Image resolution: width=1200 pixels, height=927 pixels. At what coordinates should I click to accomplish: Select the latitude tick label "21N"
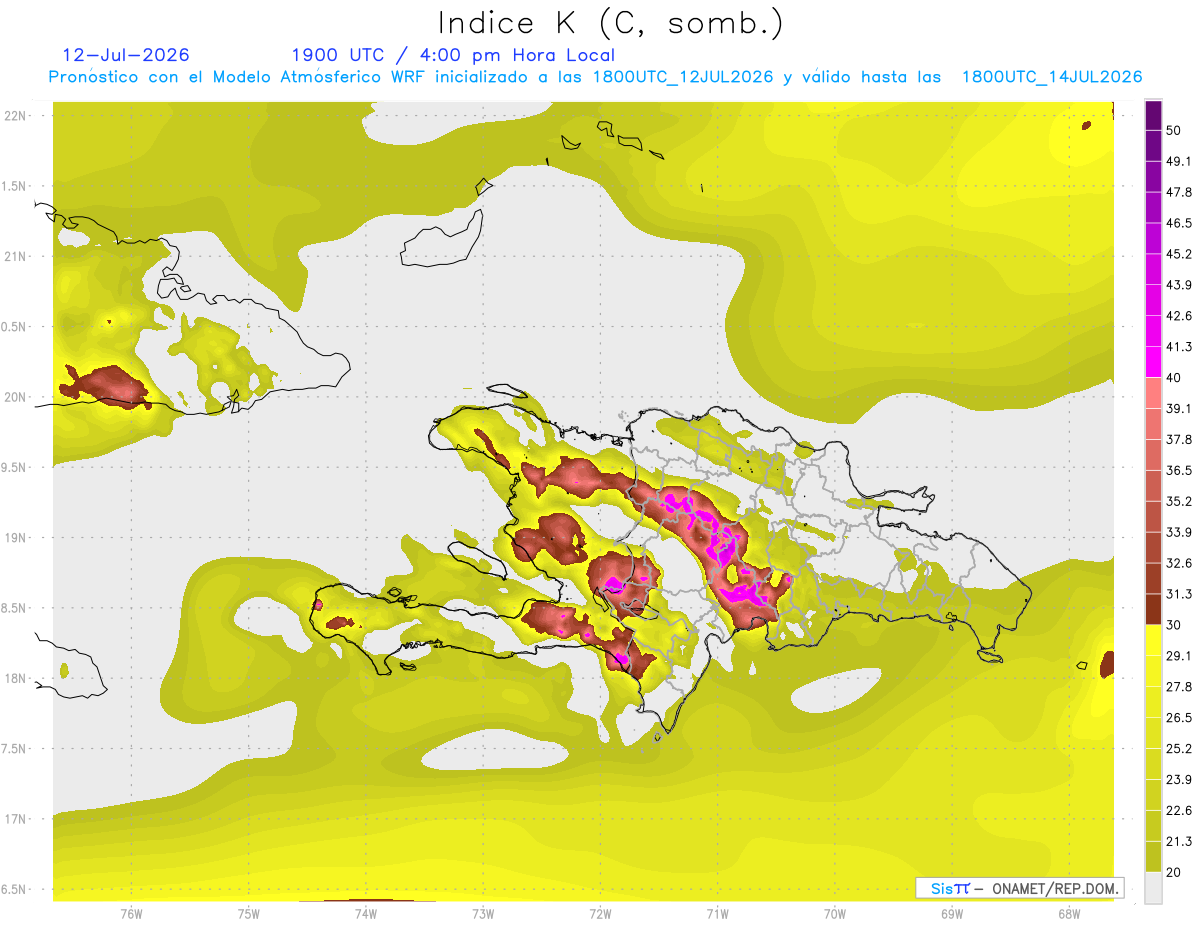pyautogui.click(x=16, y=256)
